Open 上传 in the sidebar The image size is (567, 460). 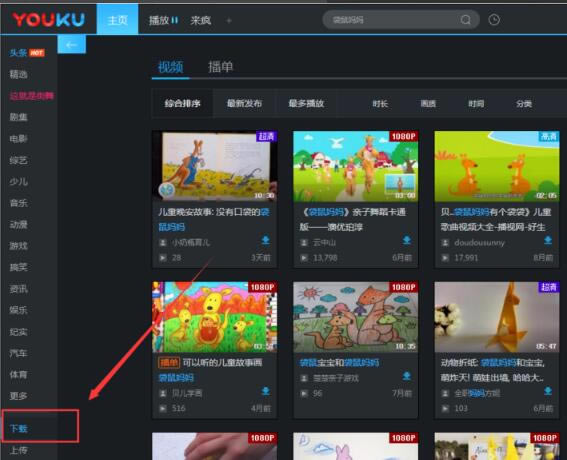(18, 450)
